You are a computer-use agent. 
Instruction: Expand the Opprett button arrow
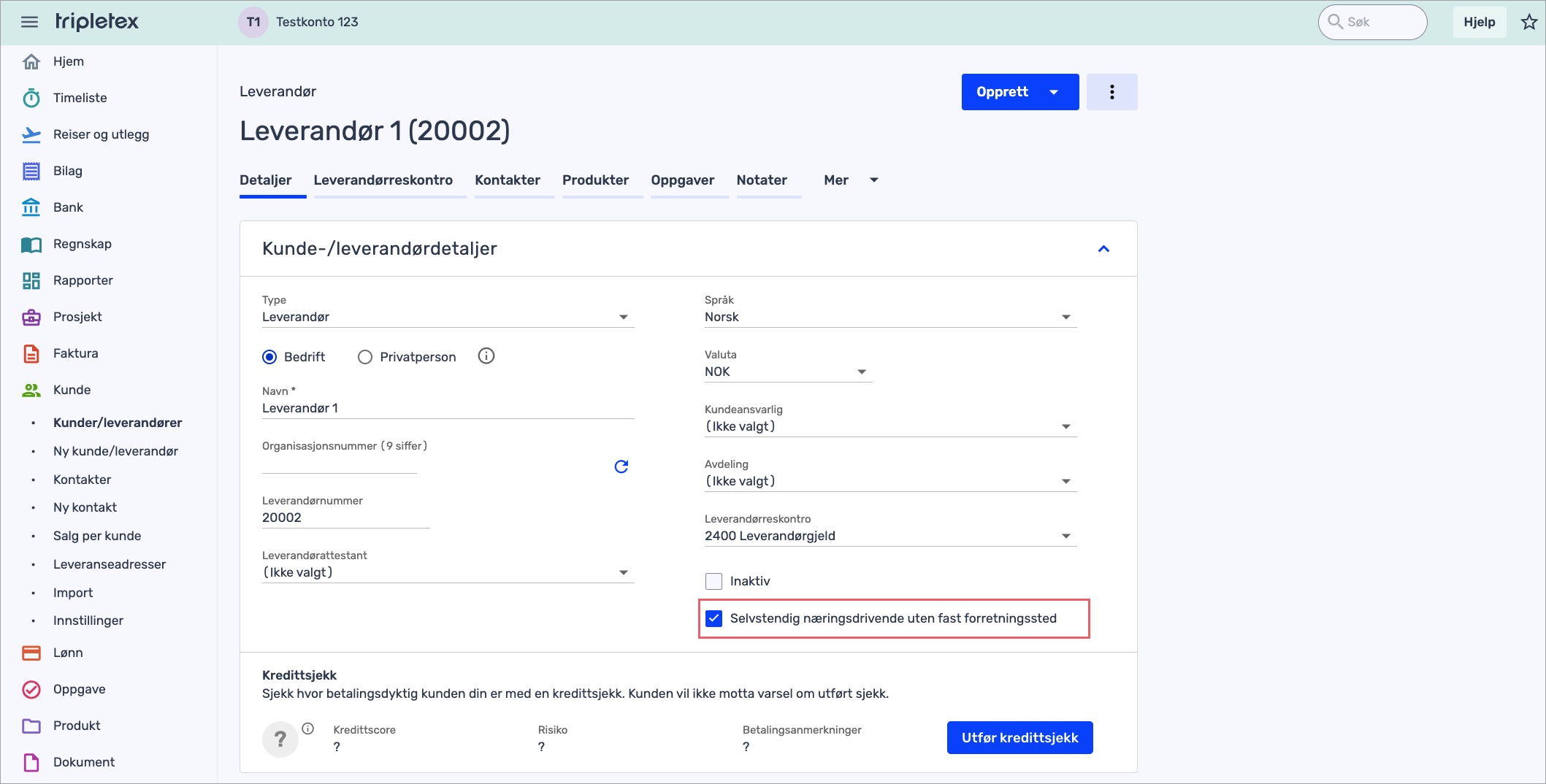1054,92
